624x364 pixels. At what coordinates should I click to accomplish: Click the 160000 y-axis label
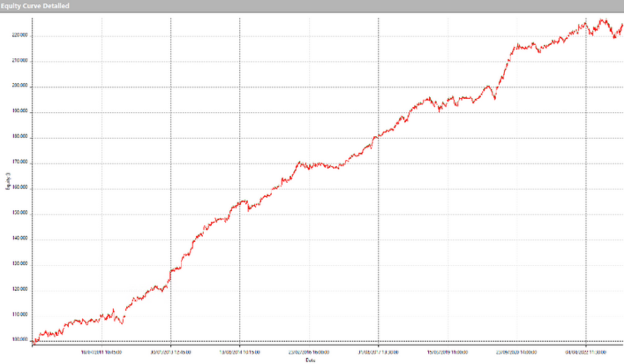20,187
